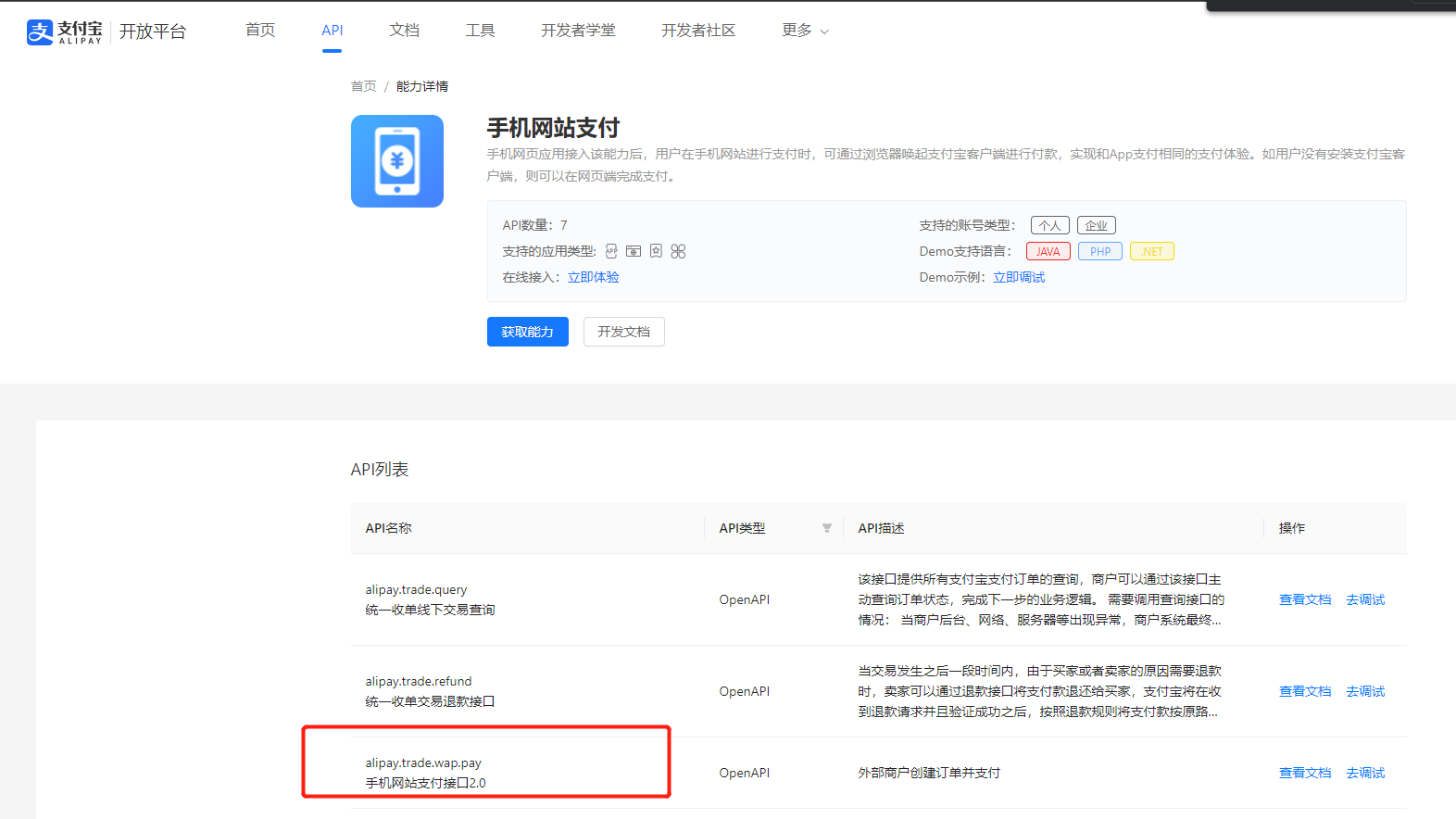The image size is (1456, 819).
Task: Click OpenAPI type in alipay.trade.refund row
Action: (x=745, y=691)
